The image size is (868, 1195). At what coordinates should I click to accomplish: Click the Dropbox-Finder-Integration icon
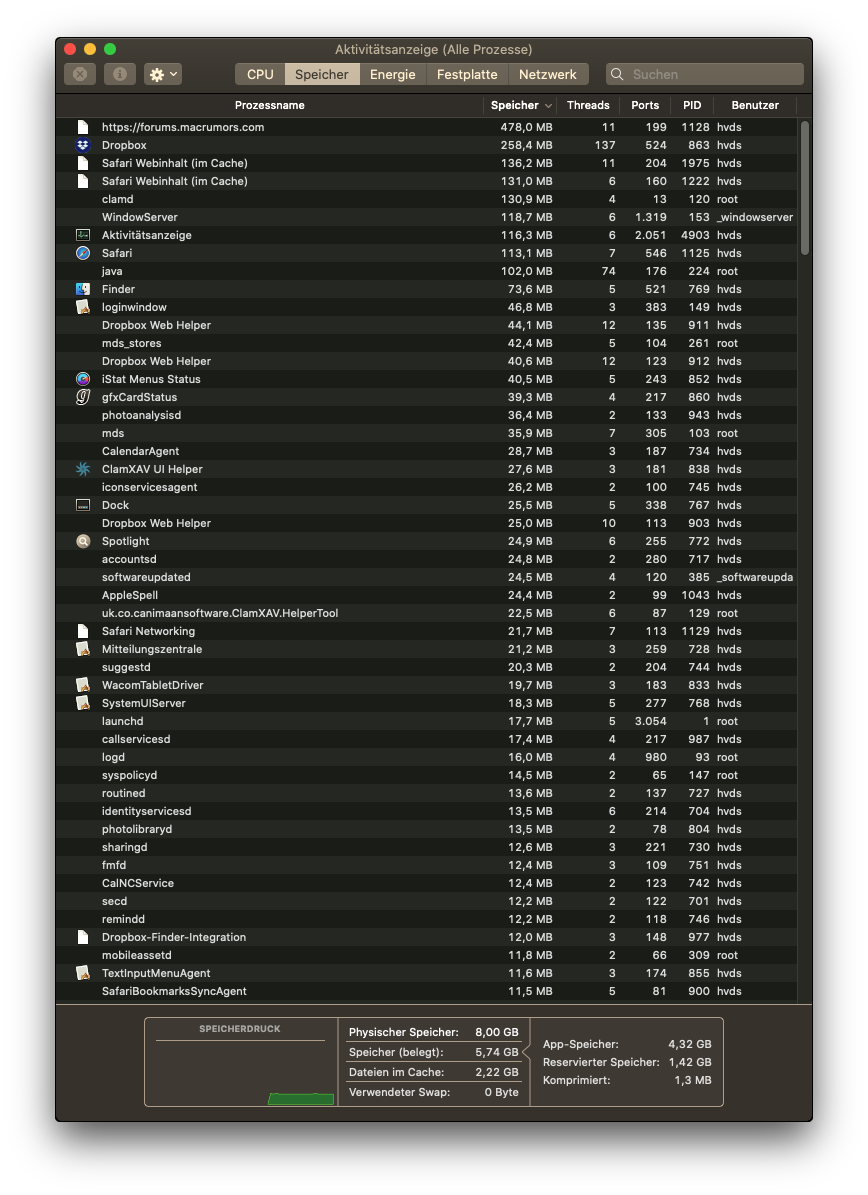pos(83,937)
